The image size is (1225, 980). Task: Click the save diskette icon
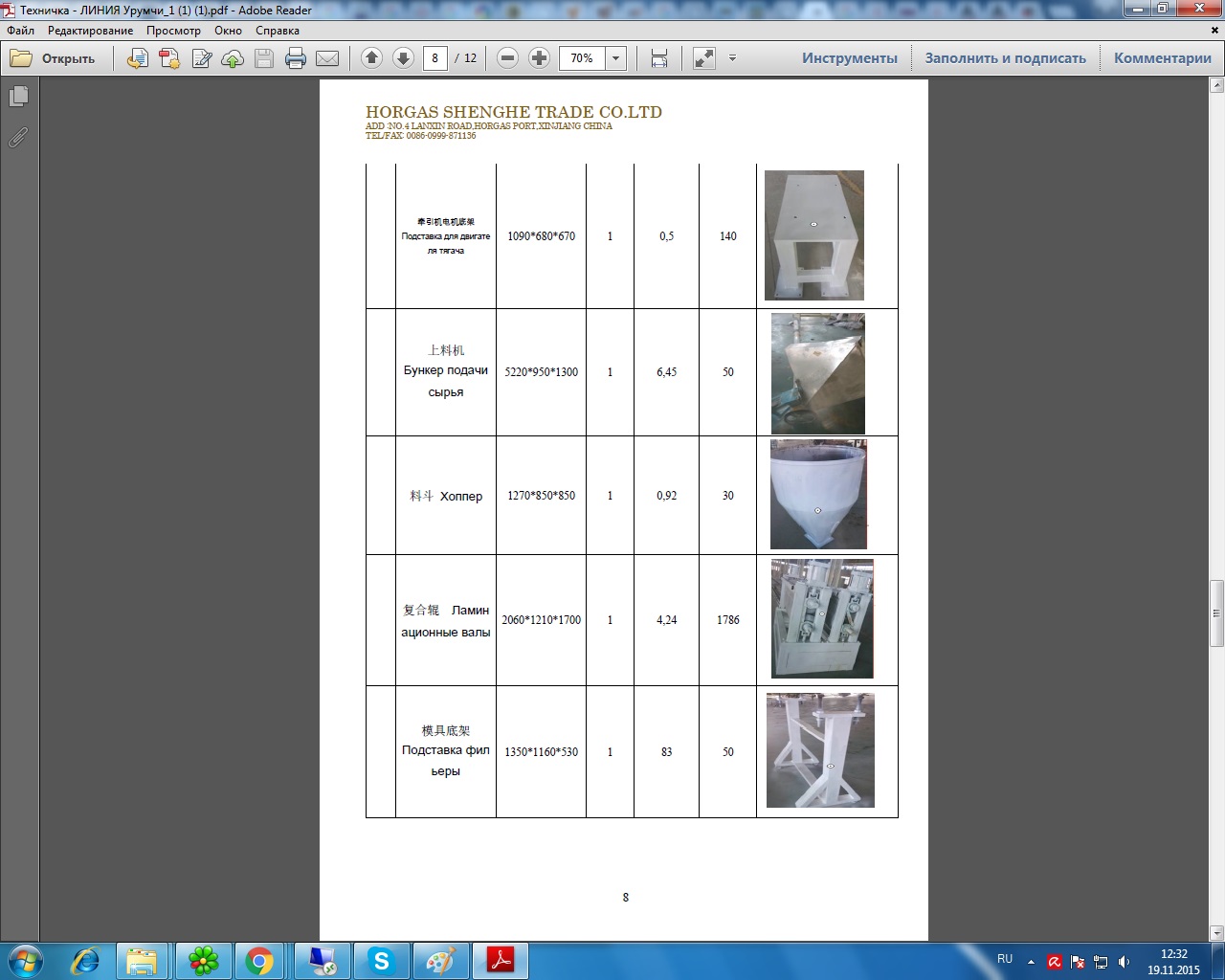pos(264,58)
